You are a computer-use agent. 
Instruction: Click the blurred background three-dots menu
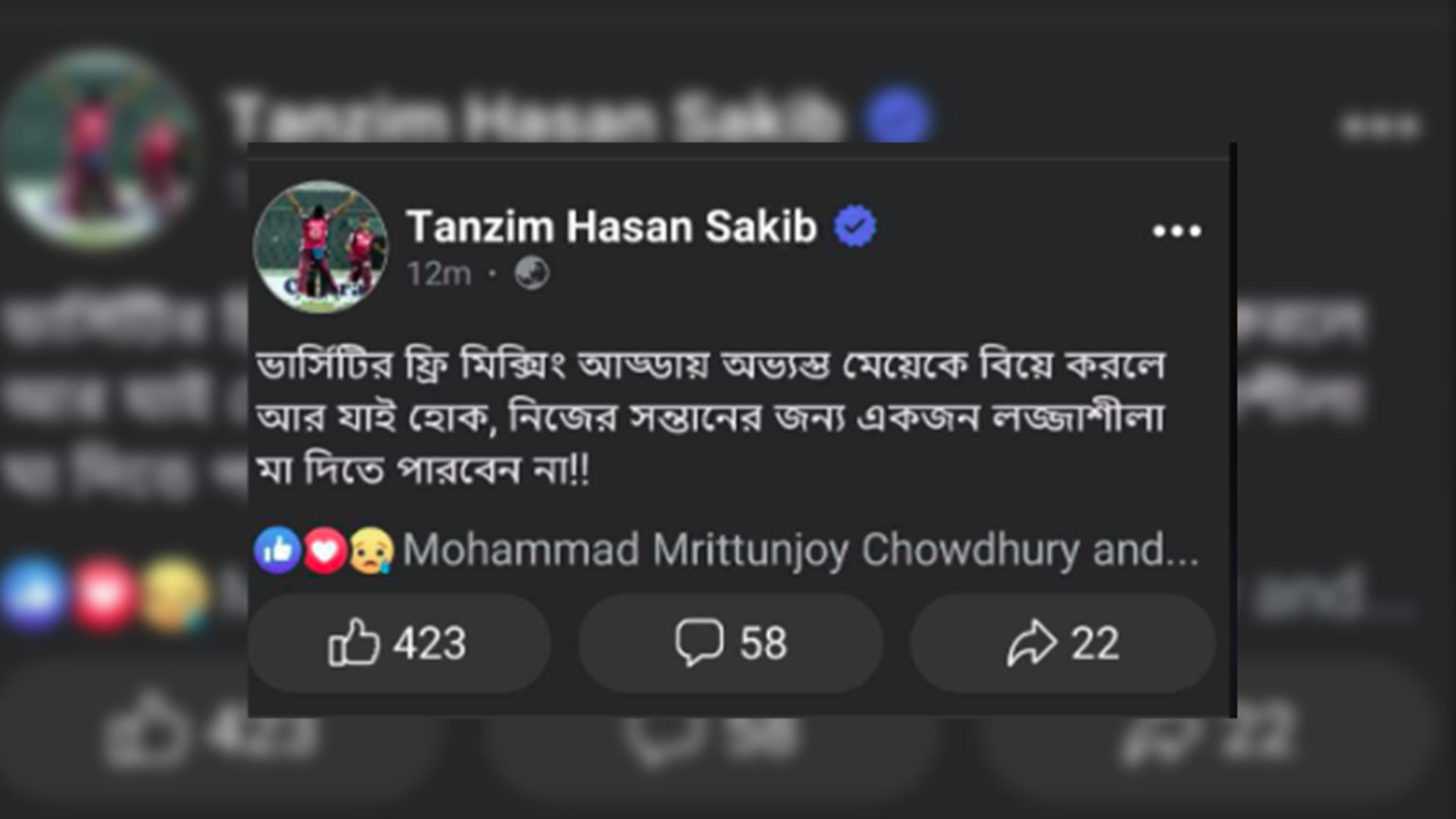pos(1381,125)
